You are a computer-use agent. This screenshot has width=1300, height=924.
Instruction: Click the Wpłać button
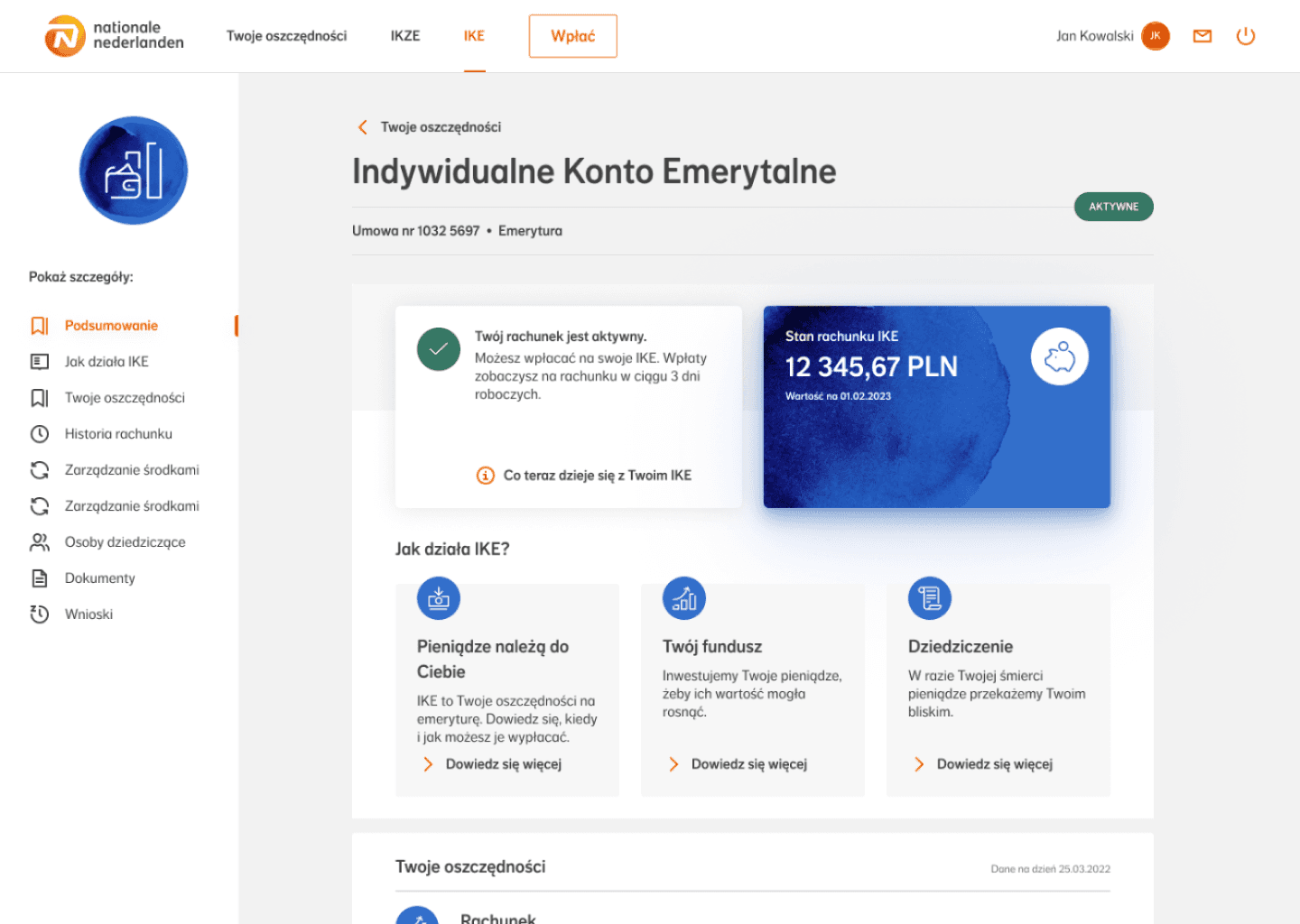coord(573,36)
